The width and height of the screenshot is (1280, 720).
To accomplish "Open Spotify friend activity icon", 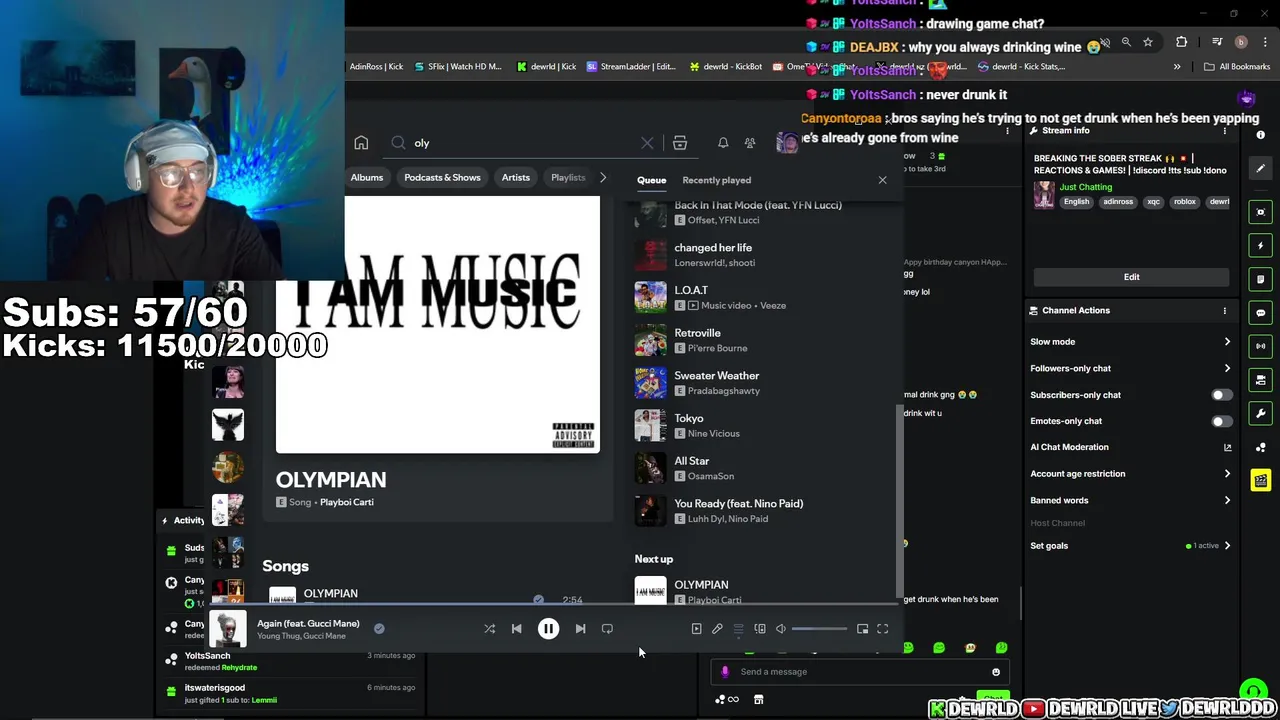I will [750, 143].
